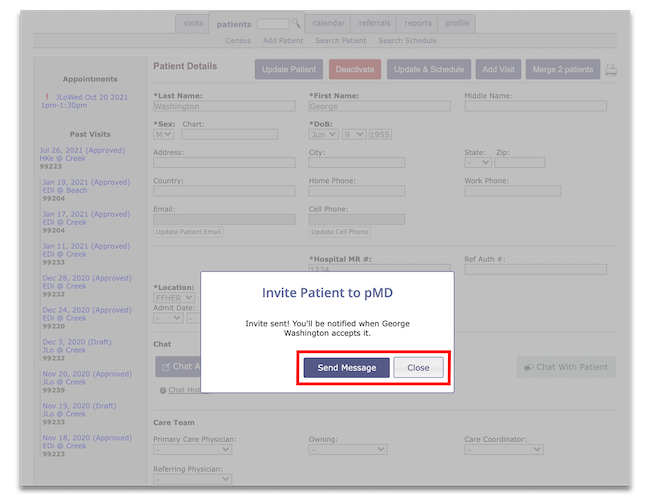Click the patient search box in tab
Viewport: 650px width, 497px height.
pyautogui.click(x=273, y=24)
